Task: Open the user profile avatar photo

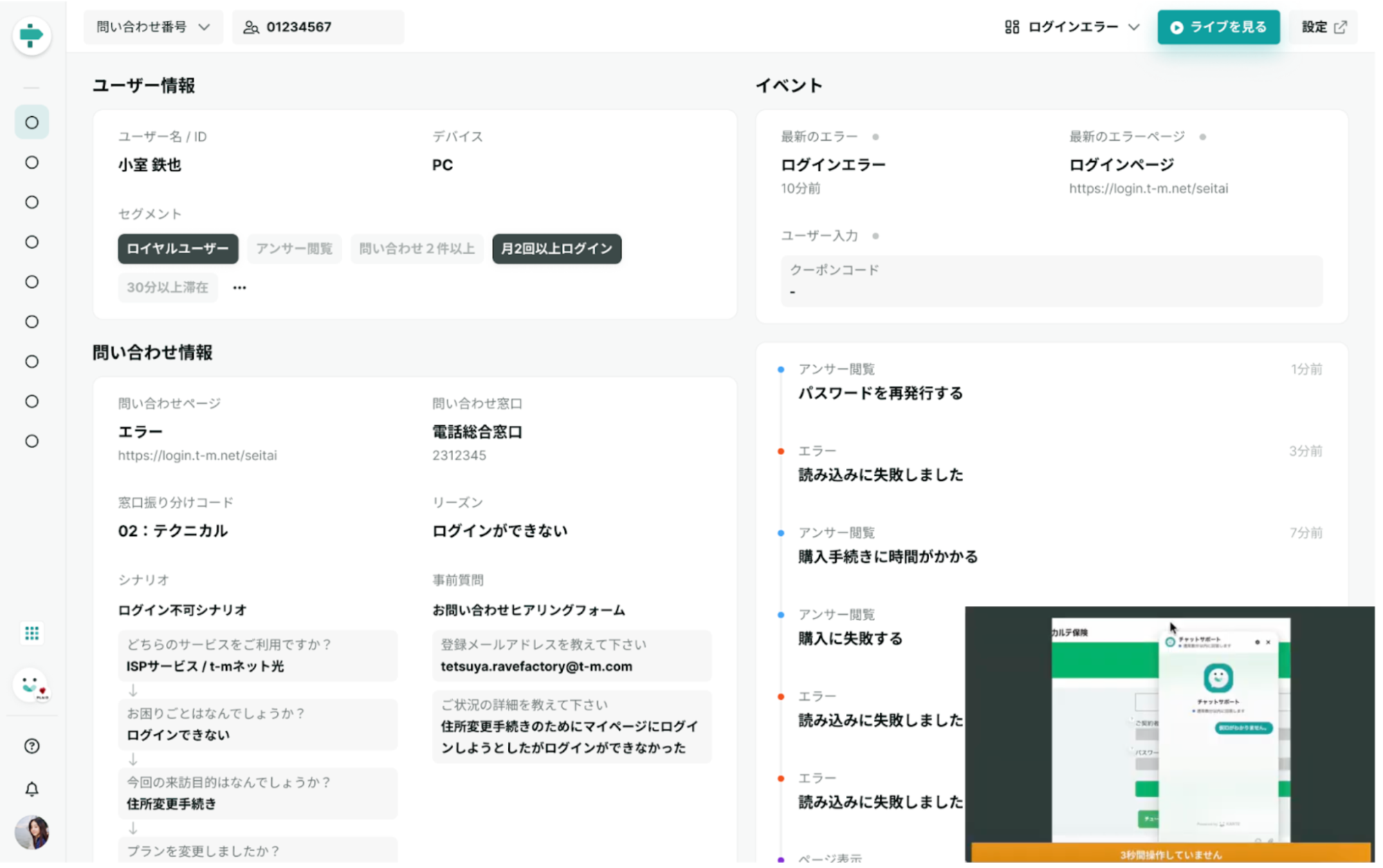Action: (x=32, y=831)
